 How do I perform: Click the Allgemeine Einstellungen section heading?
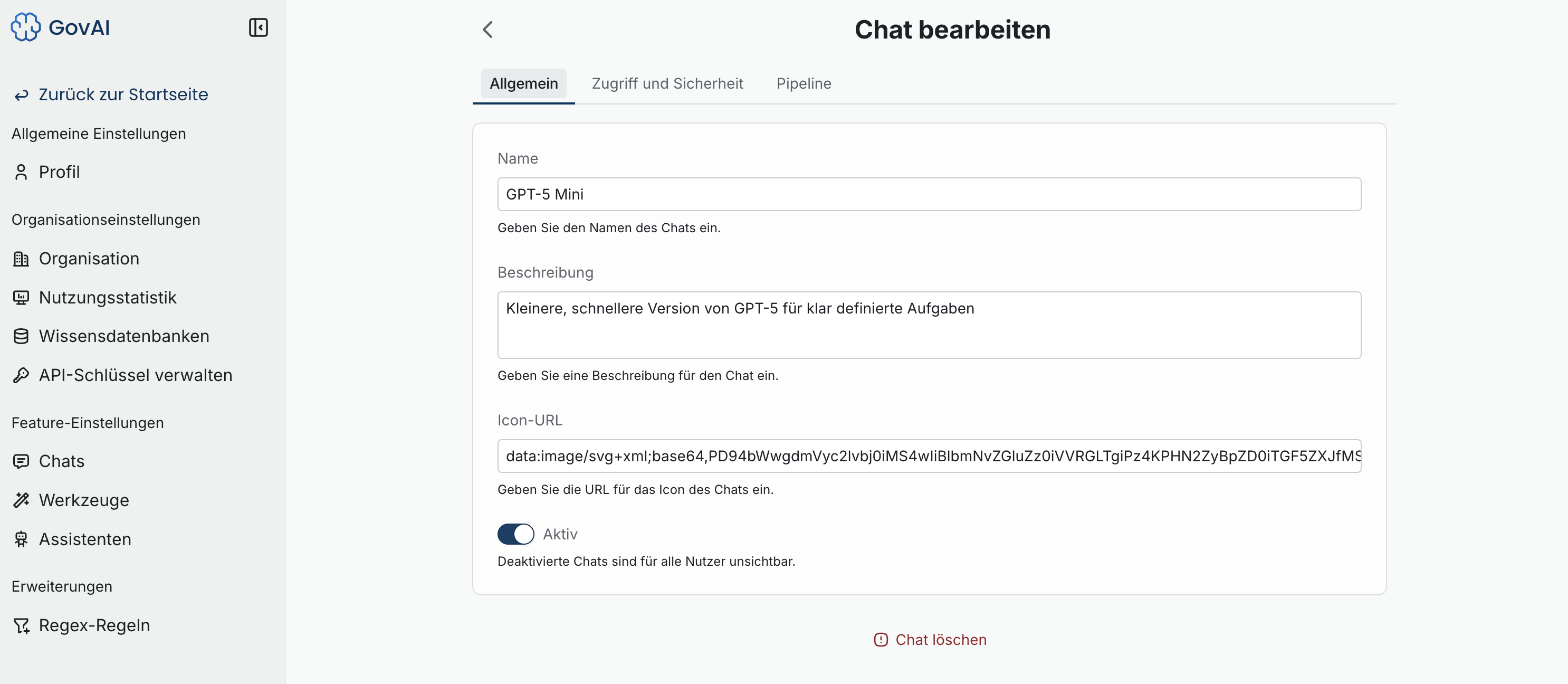pos(99,134)
